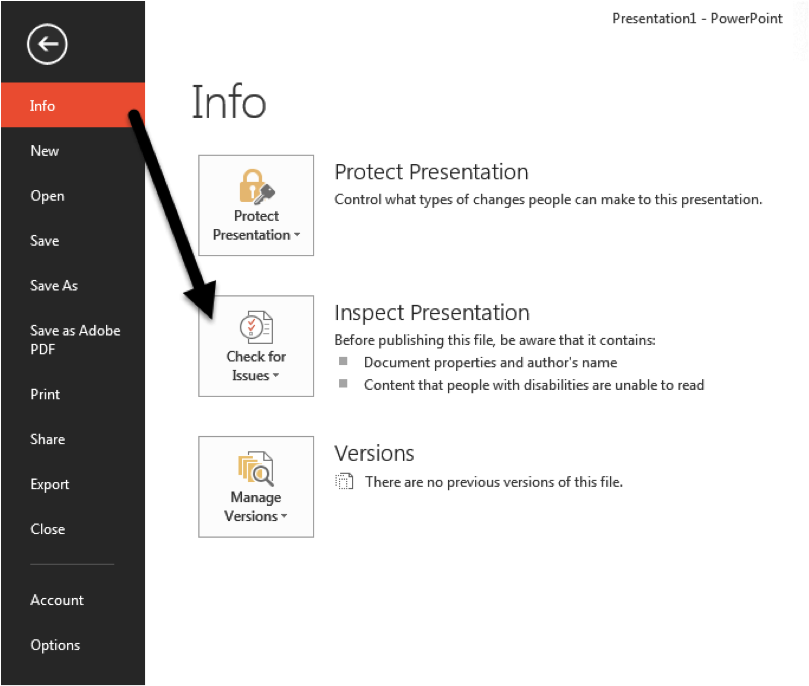This screenshot has width=809, height=686.
Task: Select Save As in the sidebar
Action: [54, 286]
